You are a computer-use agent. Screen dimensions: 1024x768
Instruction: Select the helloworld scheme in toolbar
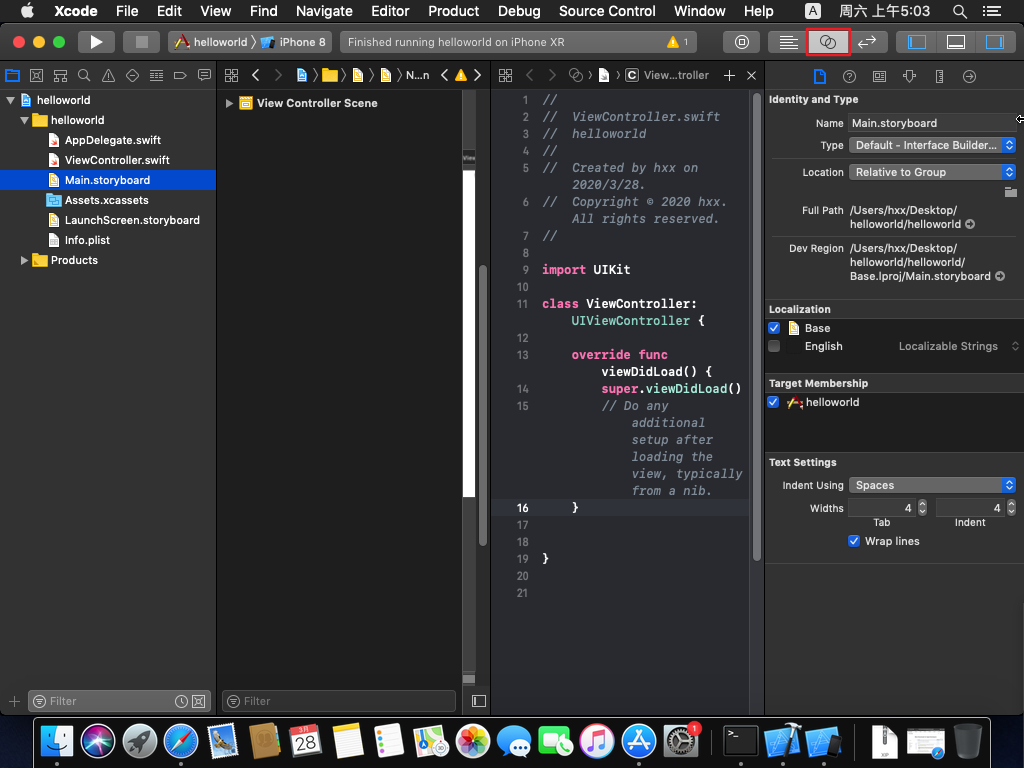point(210,42)
